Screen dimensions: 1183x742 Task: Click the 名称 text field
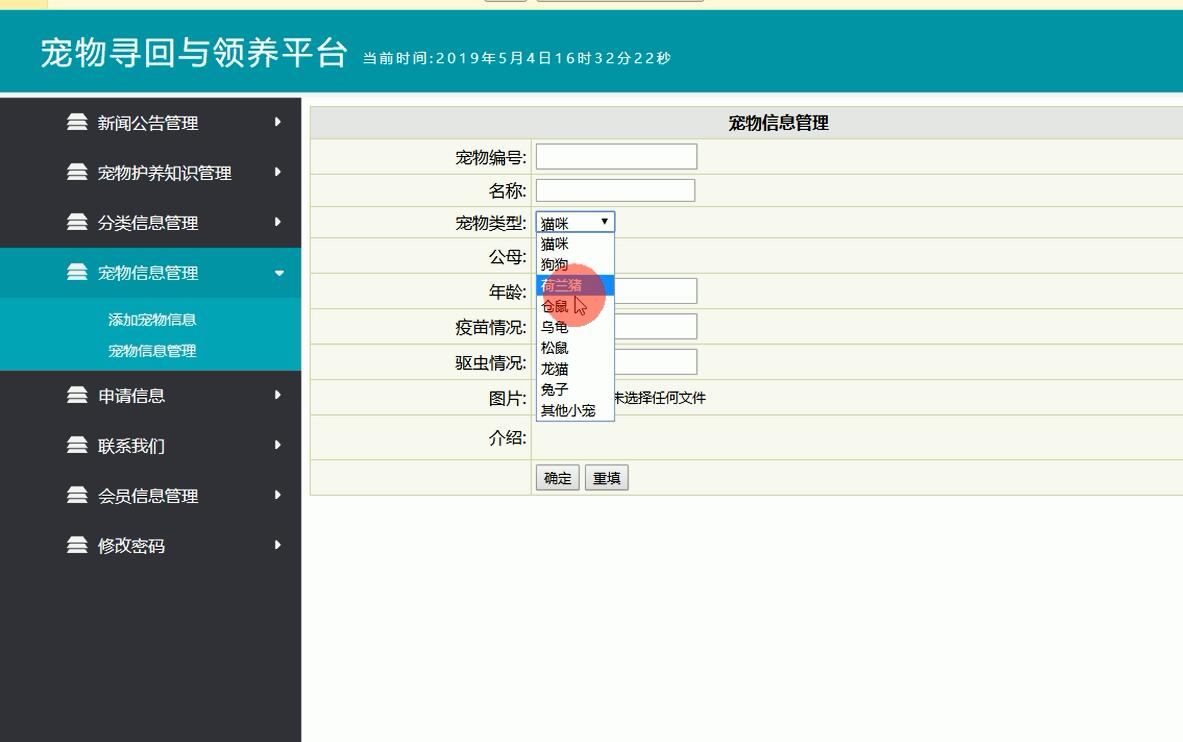pyautogui.click(x=615, y=190)
